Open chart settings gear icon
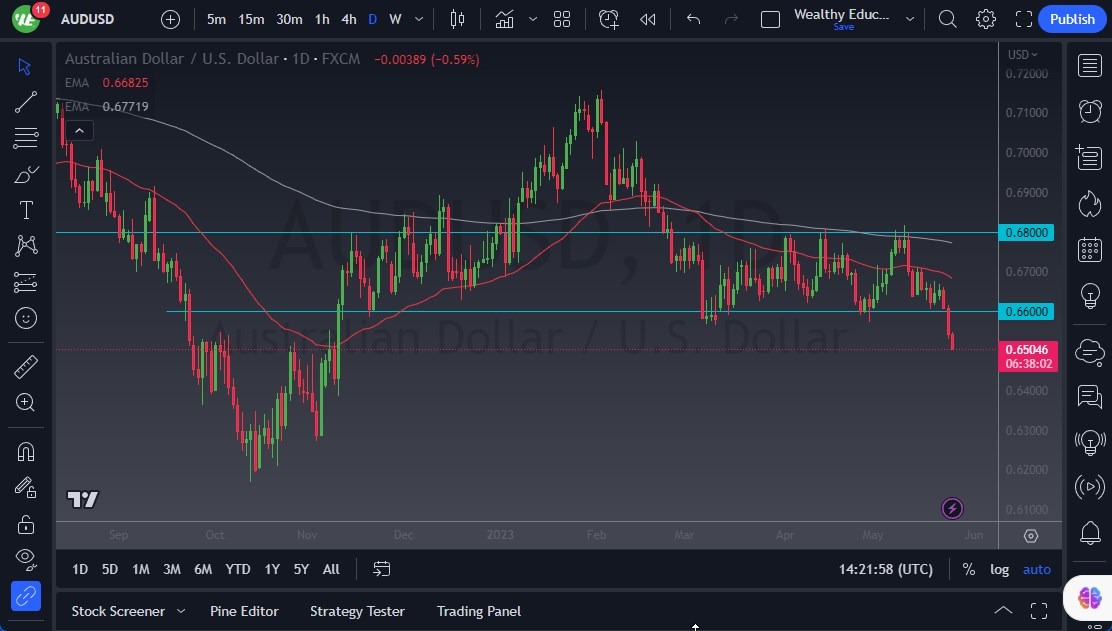This screenshot has height=631, width=1112. coord(986,19)
